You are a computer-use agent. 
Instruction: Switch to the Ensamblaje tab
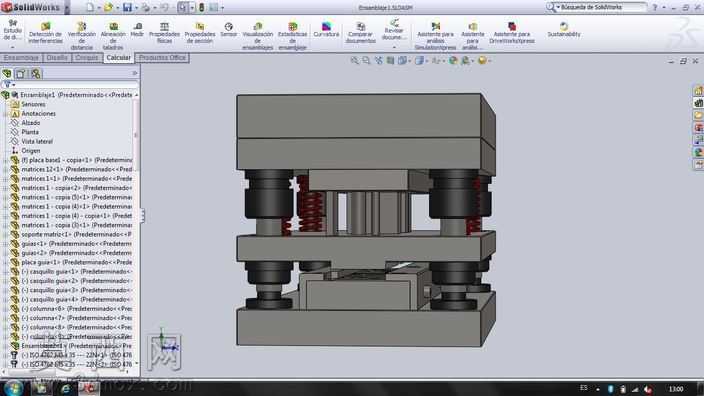point(21,57)
